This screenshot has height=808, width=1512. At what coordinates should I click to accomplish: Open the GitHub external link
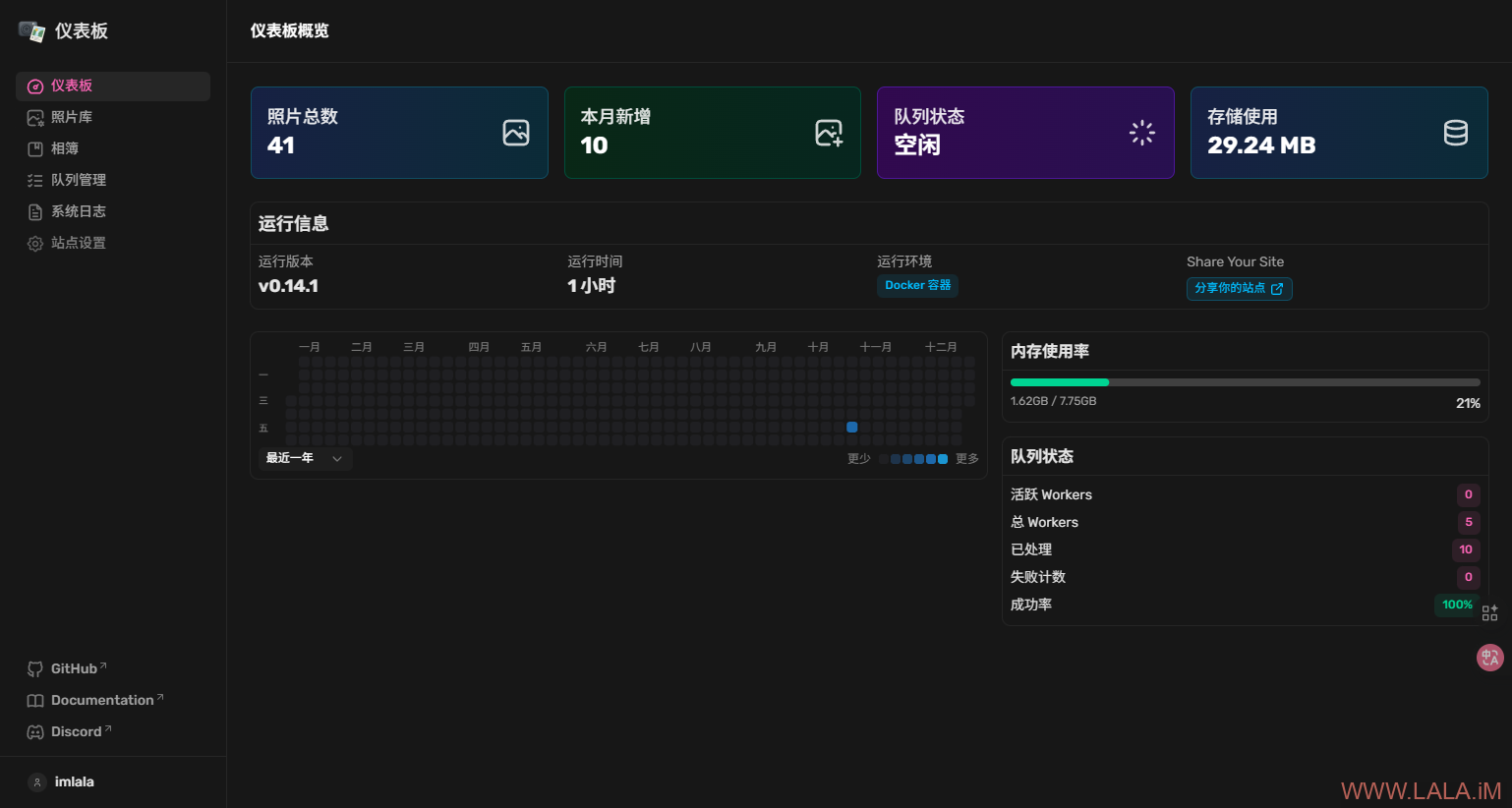pyautogui.click(x=74, y=668)
